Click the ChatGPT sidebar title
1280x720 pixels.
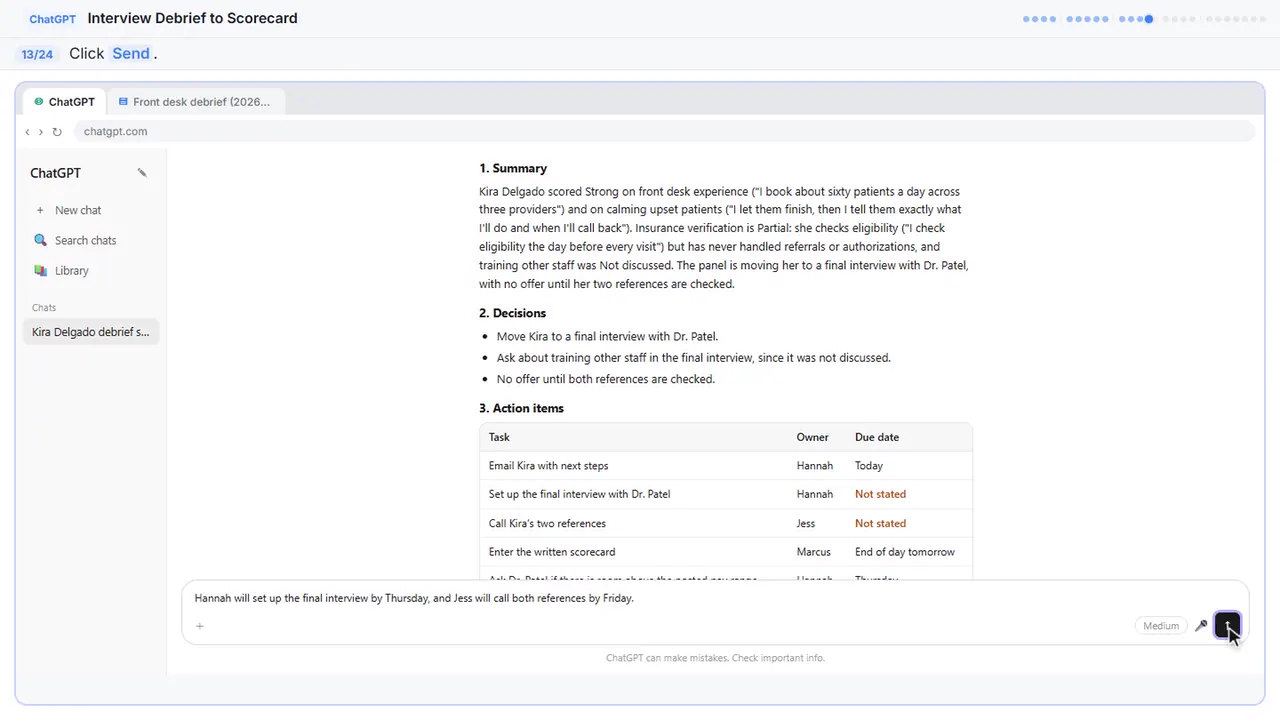[55, 173]
